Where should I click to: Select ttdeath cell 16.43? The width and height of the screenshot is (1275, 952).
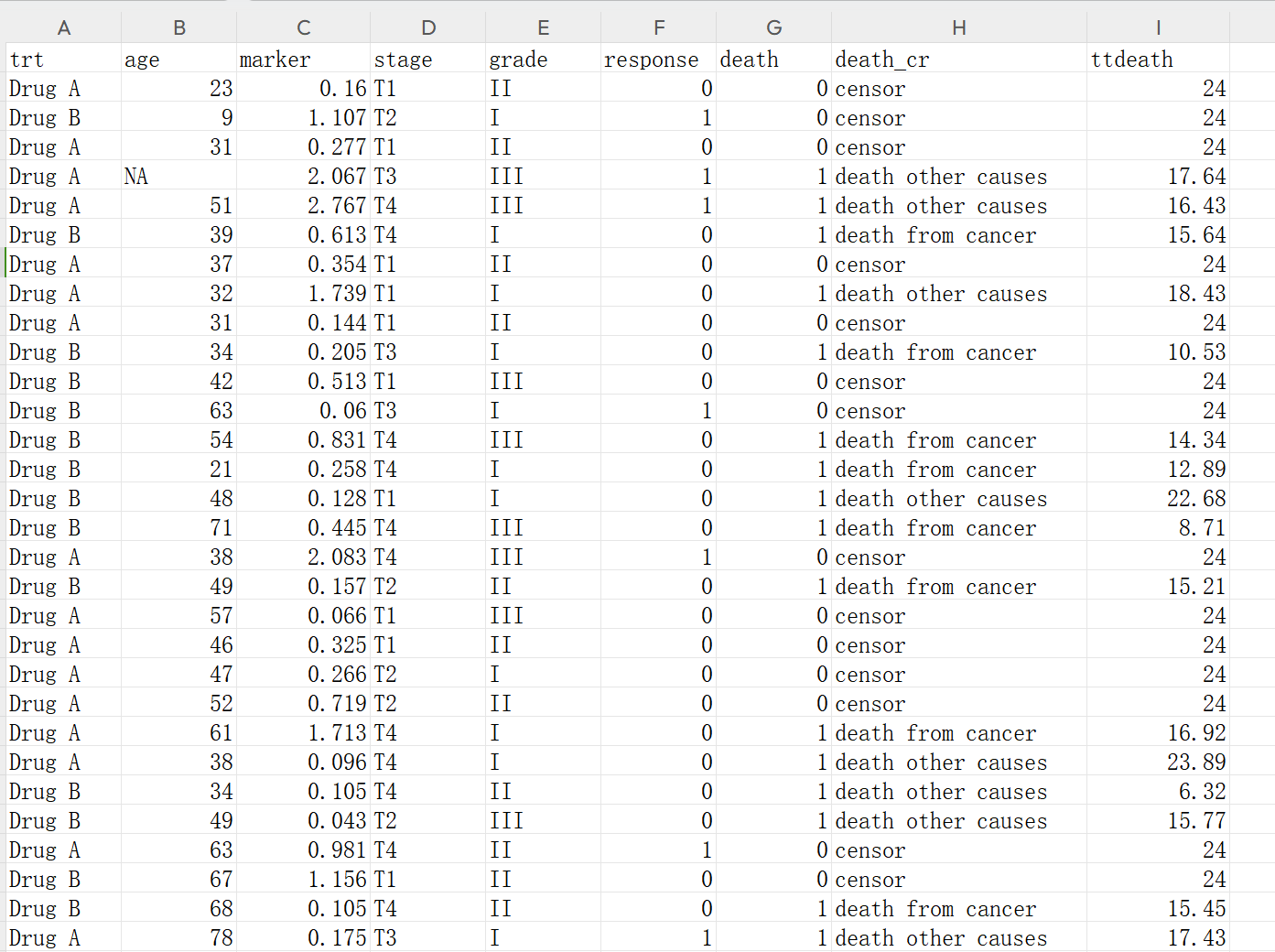[1158, 205]
